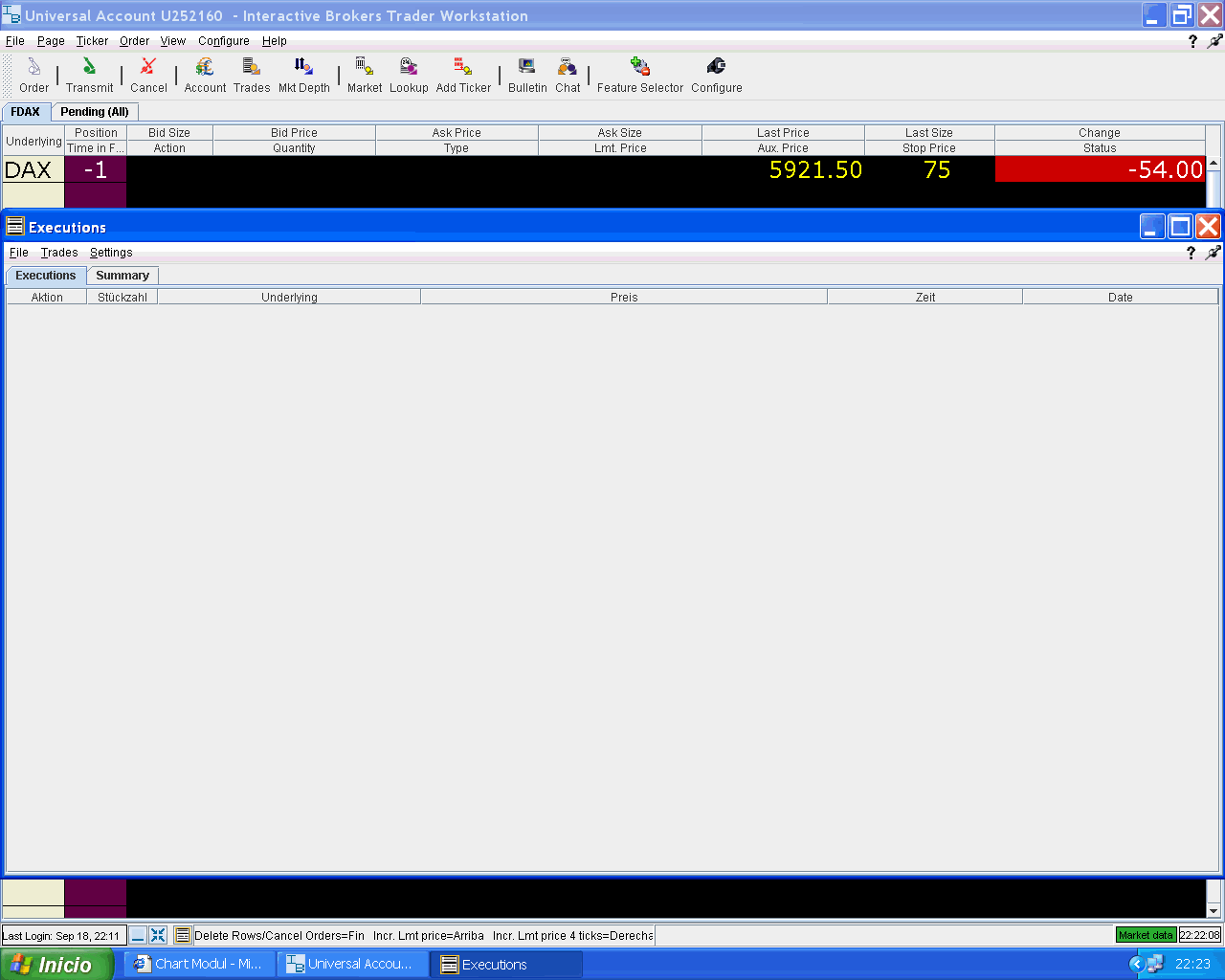Image resolution: width=1225 pixels, height=980 pixels.
Task: Open the Feature Selector toolbar icon
Action: [640, 75]
